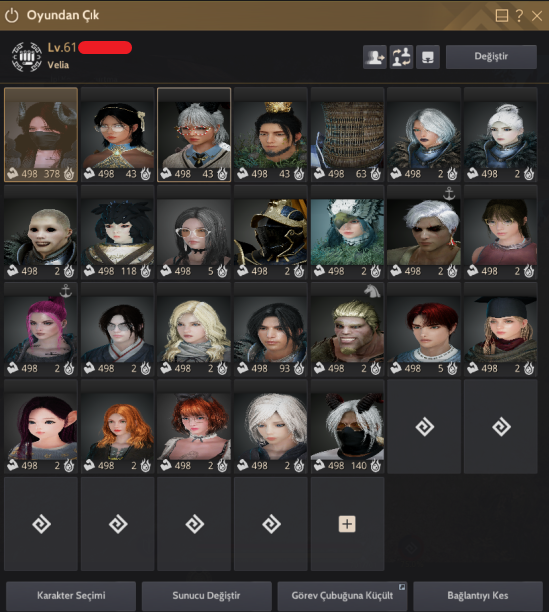The height and width of the screenshot is (612, 549).
Task: Click the Sunucu Değiştir button
Action: click(x=206, y=596)
